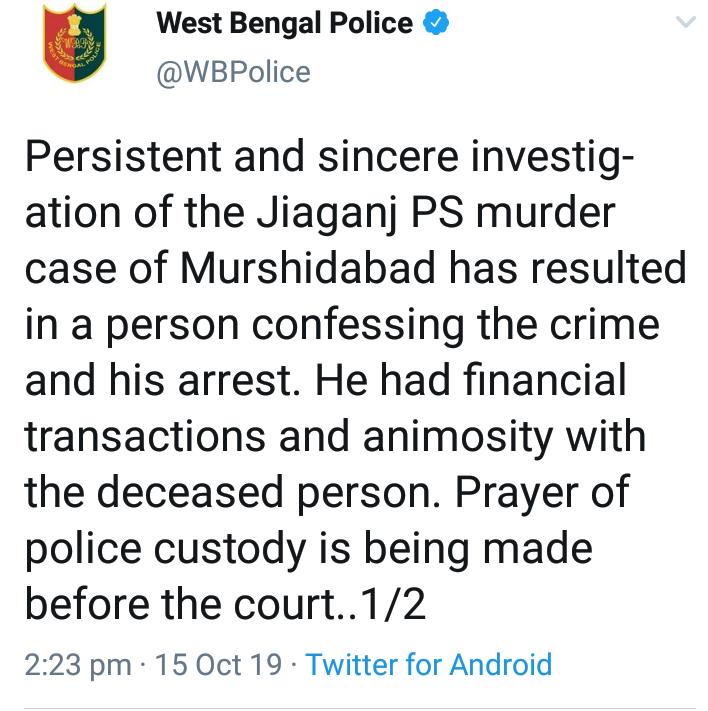This screenshot has width=708, height=711.
Task: Click the phrase financial transactions in tweet
Action: (x=325, y=408)
